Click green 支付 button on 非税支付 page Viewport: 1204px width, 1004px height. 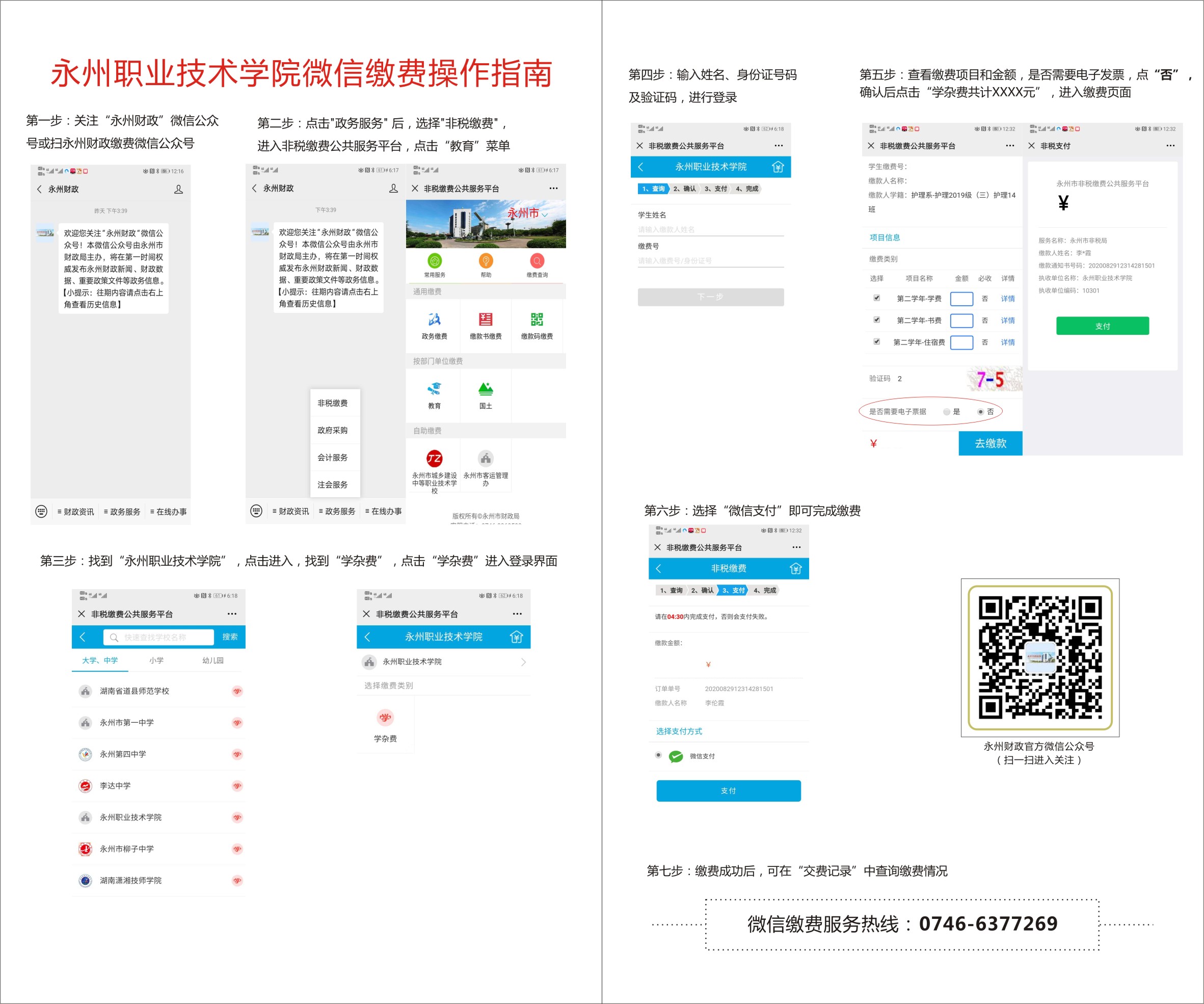[x=1103, y=326]
